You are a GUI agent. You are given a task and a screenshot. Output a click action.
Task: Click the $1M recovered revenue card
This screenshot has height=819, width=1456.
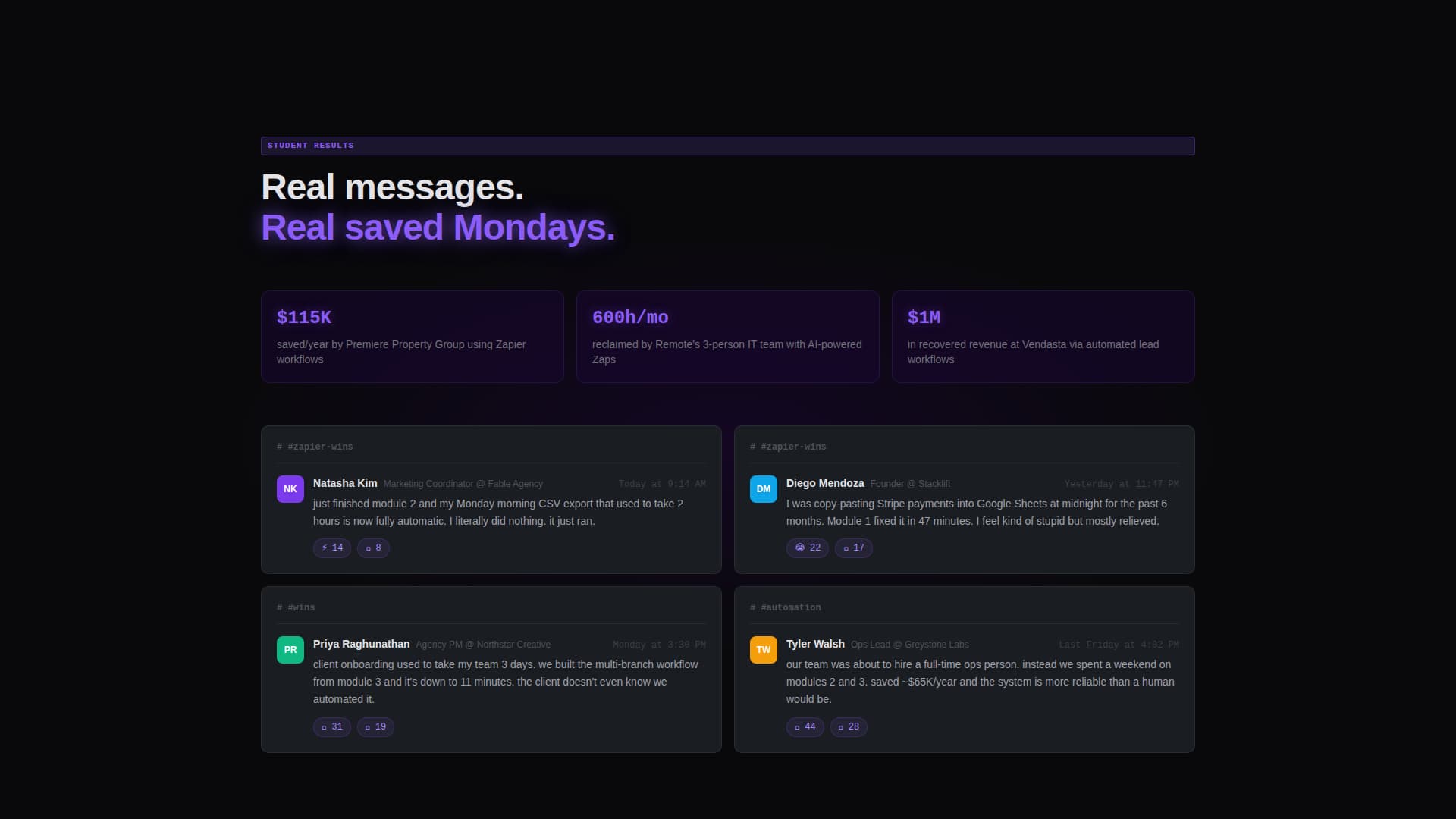(1043, 337)
